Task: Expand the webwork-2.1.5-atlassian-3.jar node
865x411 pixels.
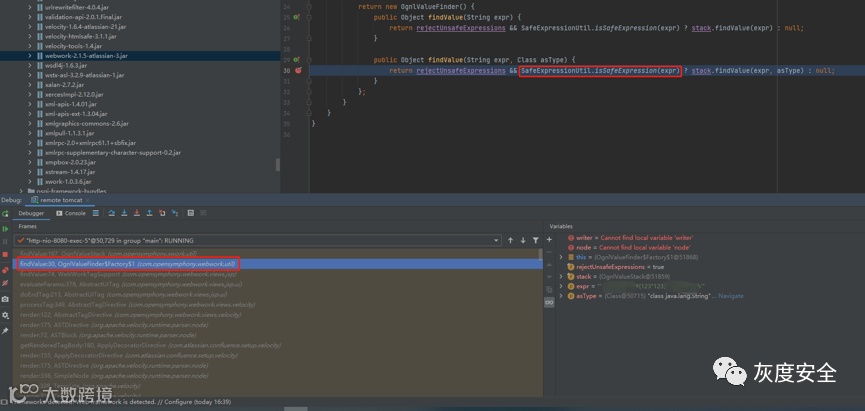Action: [32, 56]
